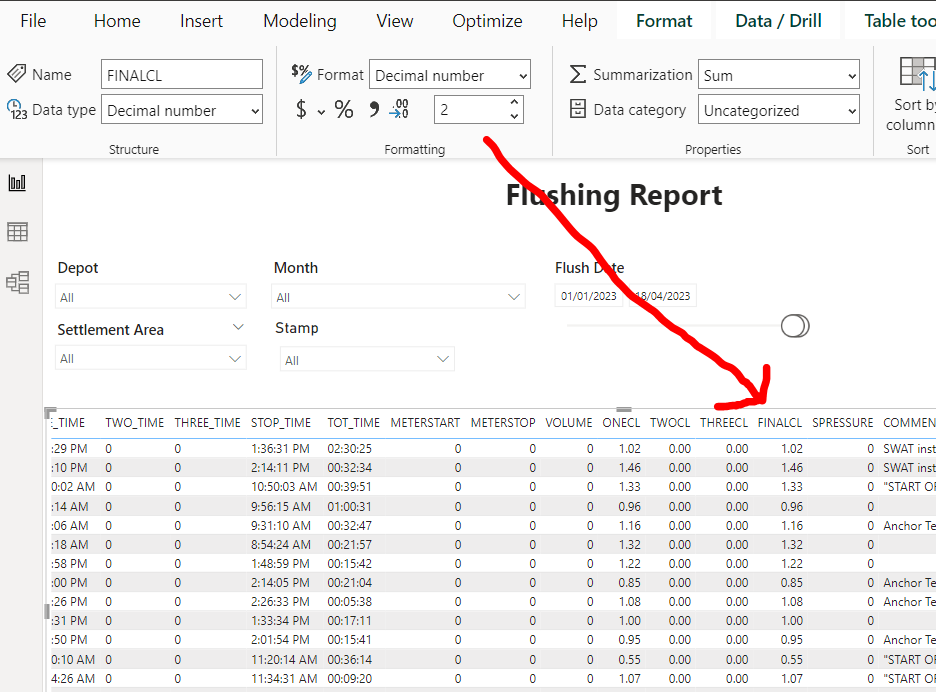The image size is (936, 692).
Task: Click the Data type icon
Action: click(17, 110)
